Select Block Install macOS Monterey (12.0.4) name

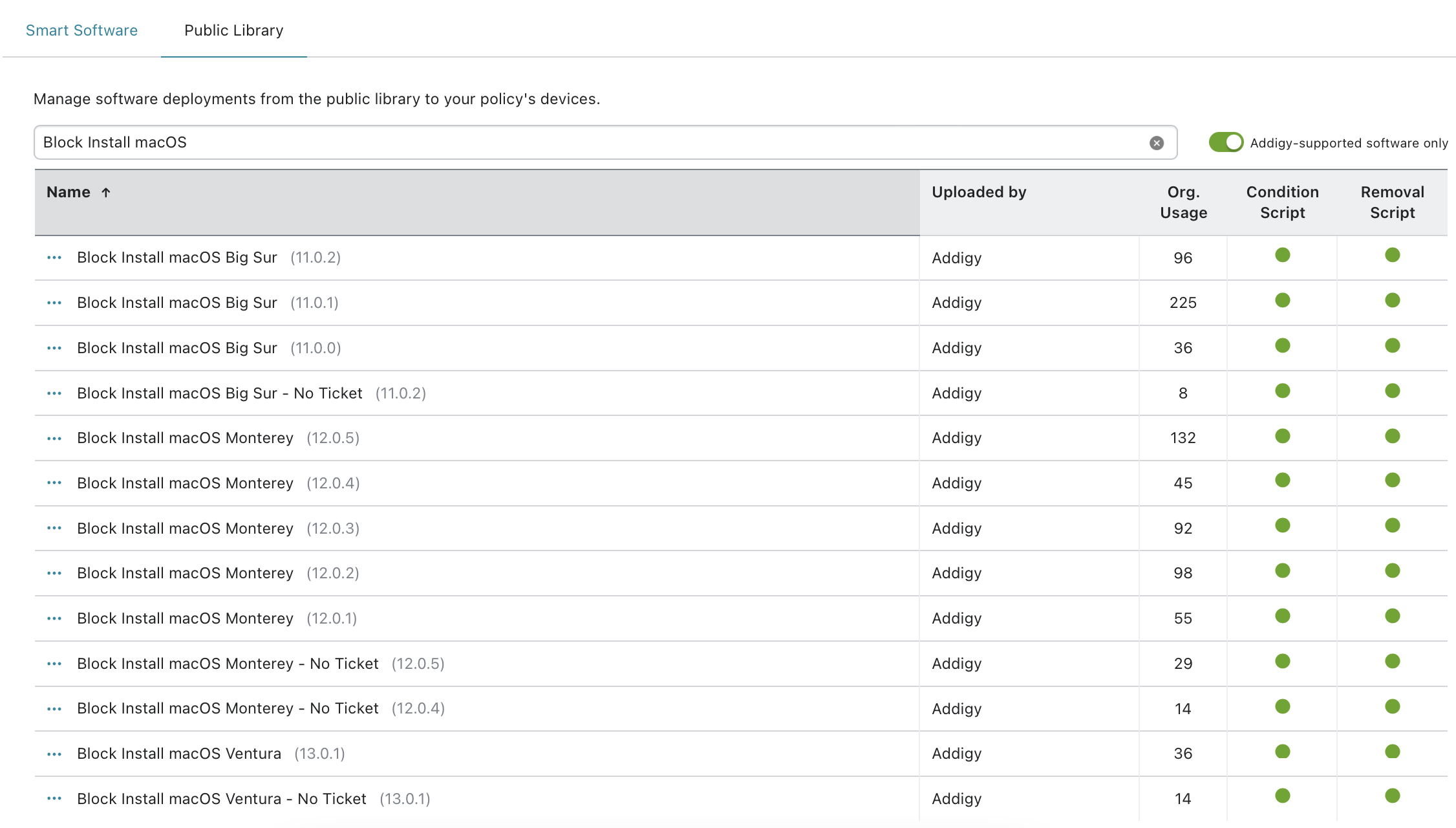tap(185, 483)
